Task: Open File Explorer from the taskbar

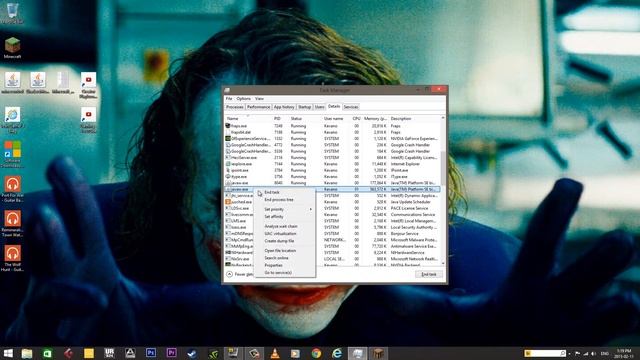Action: [27, 353]
